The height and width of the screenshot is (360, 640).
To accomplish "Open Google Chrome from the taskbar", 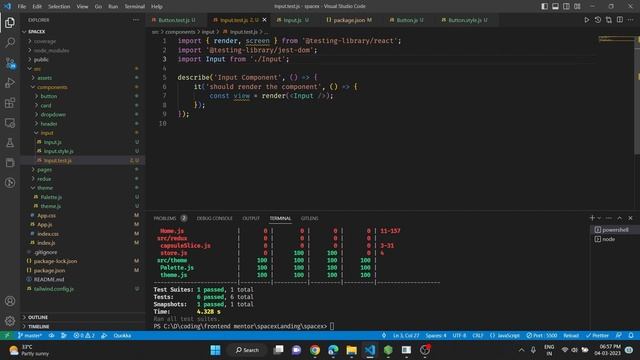I will [x=314, y=350].
